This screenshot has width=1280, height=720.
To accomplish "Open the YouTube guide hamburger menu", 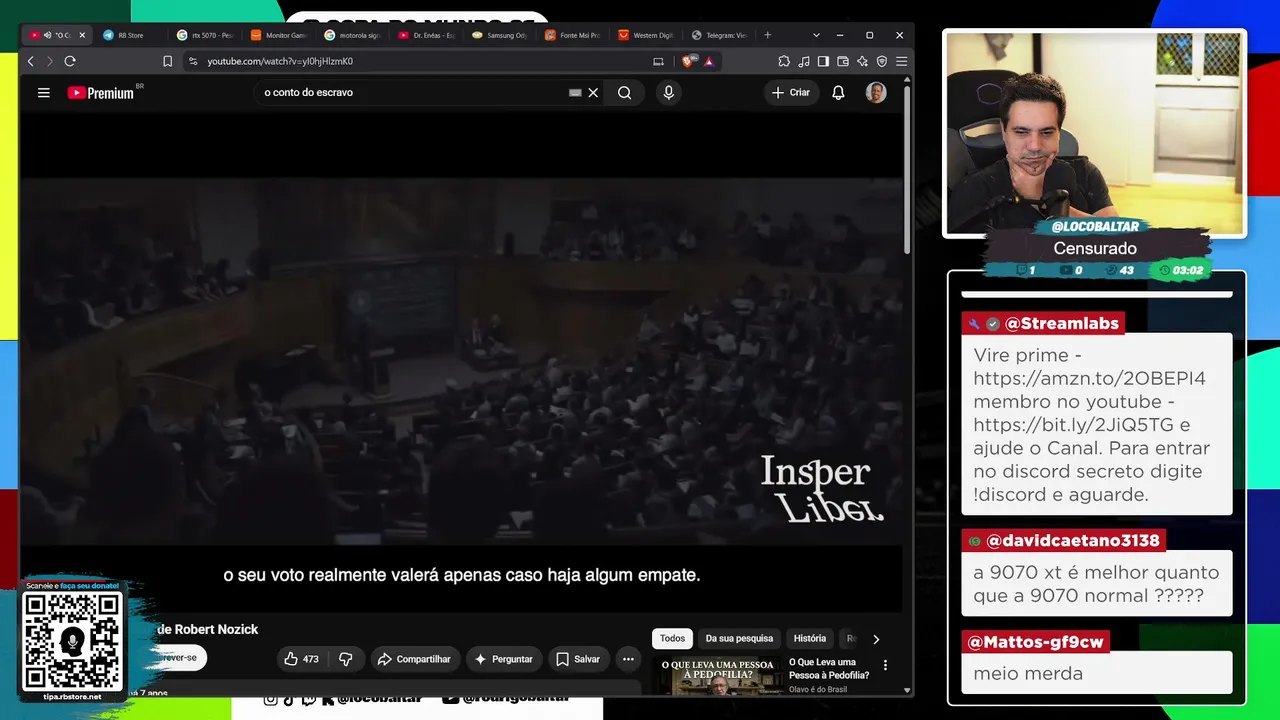I will click(x=44, y=93).
